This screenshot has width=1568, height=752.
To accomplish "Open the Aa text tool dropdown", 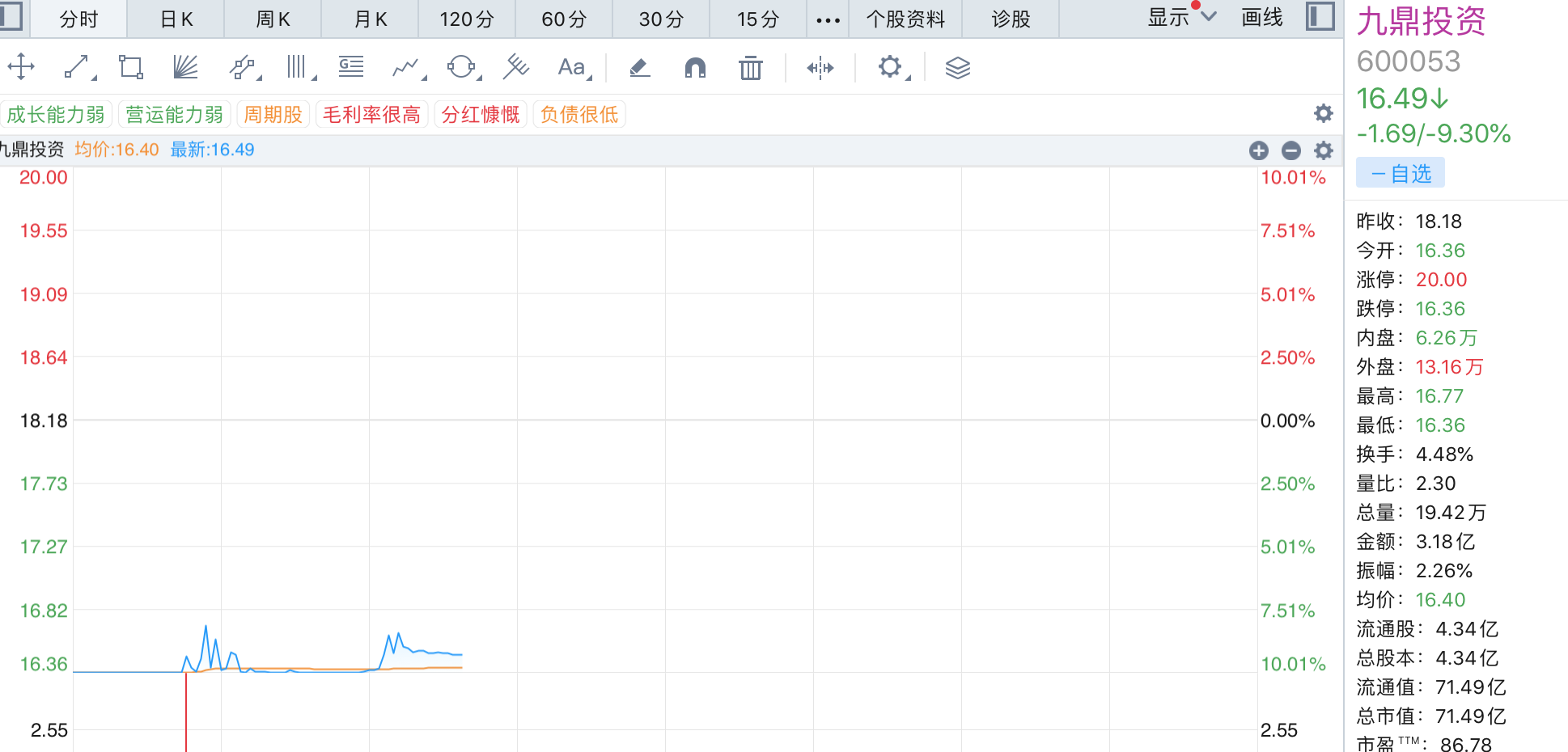I will 574,67.
